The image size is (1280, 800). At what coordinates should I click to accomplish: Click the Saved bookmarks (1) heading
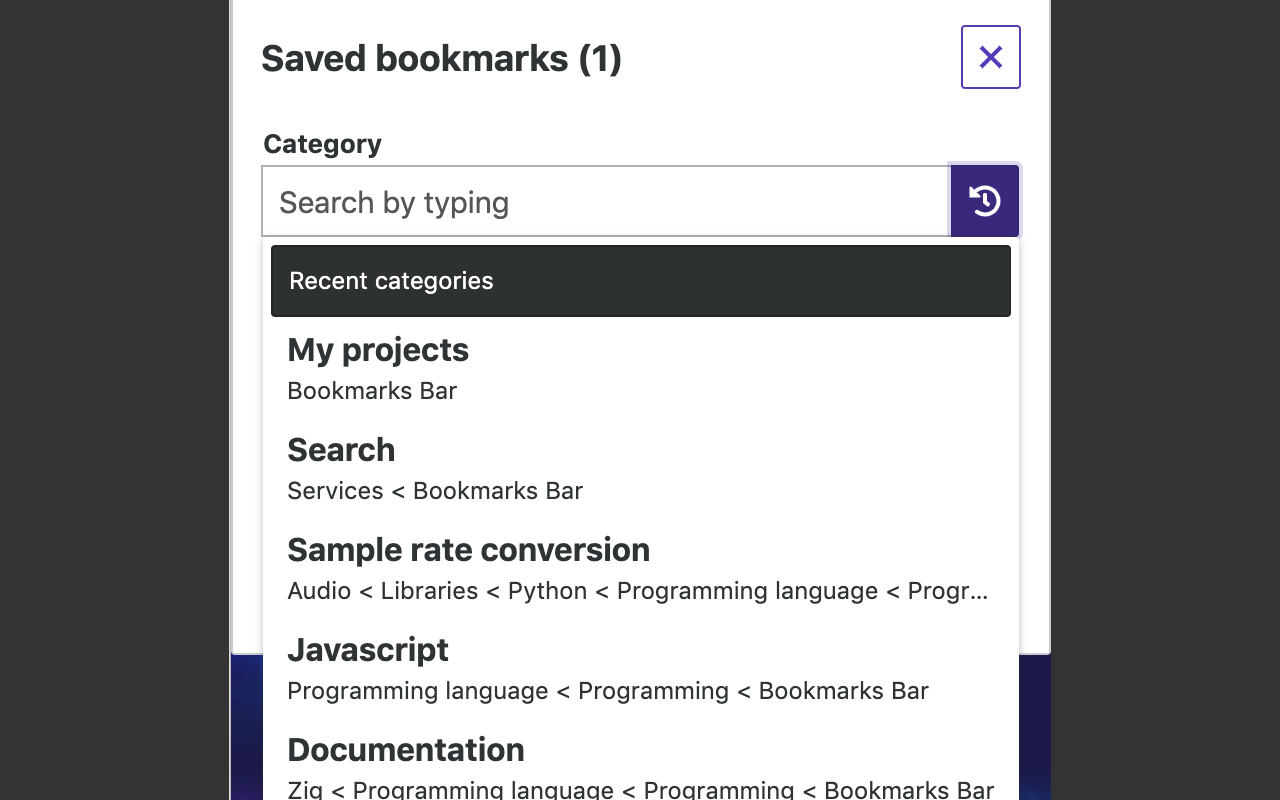click(x=441, y=58)
